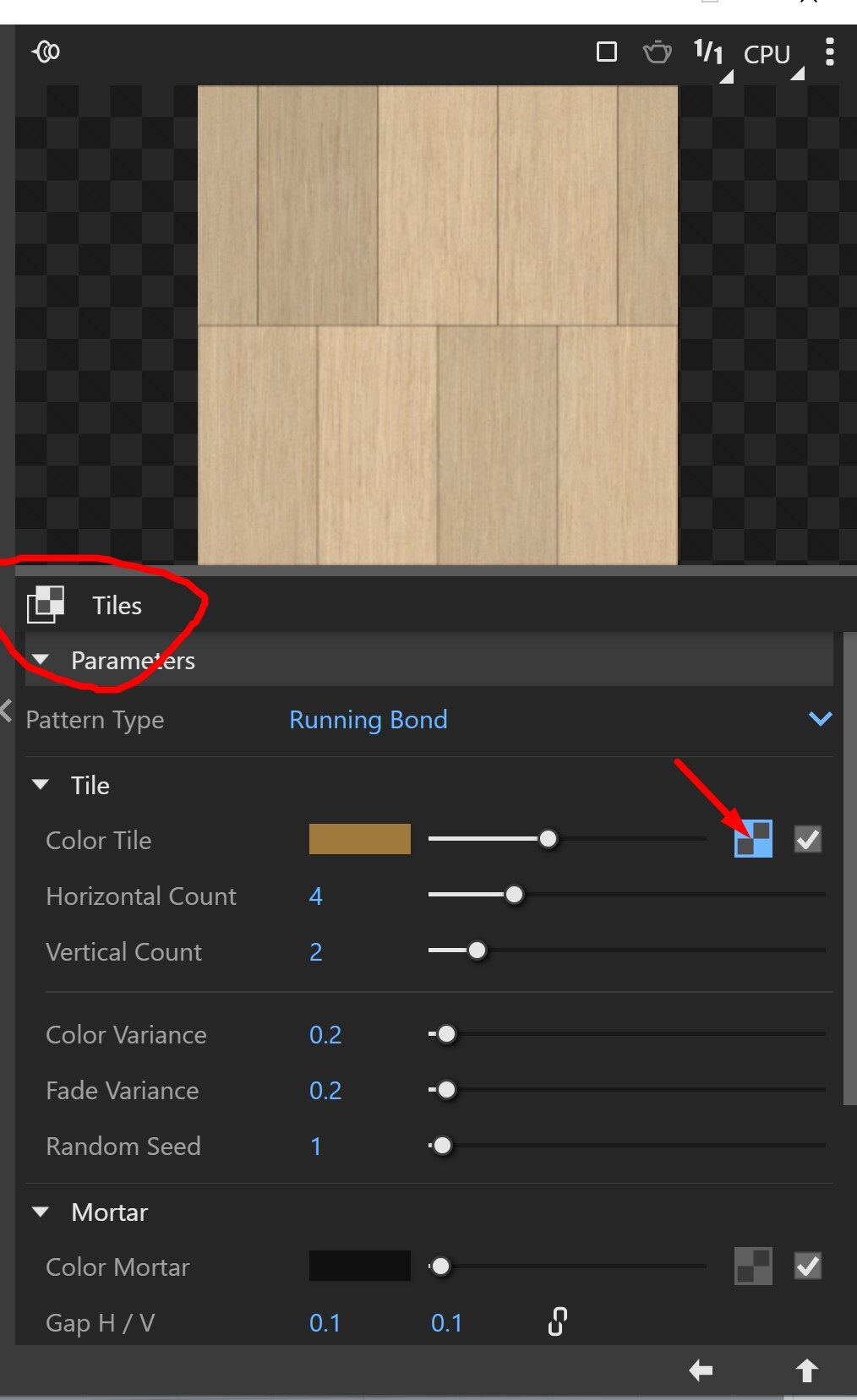Screen dimensions: 857x1400
Task: Click the Color Variance value 0.2
Action: pos(325,1035)
